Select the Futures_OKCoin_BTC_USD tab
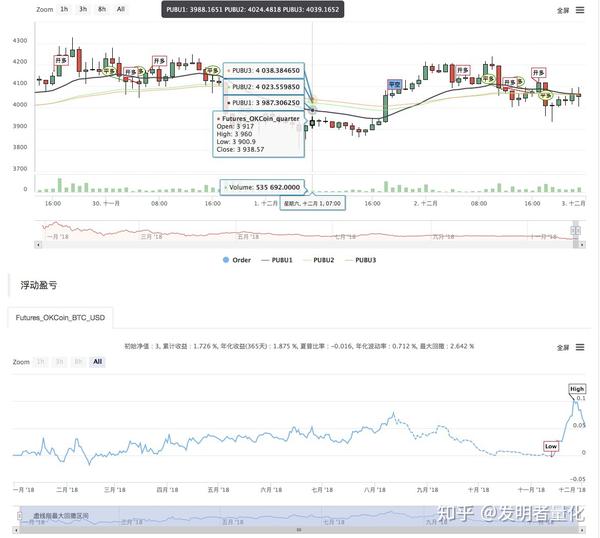This screenshot has height=538, width=600. point(60,318)
